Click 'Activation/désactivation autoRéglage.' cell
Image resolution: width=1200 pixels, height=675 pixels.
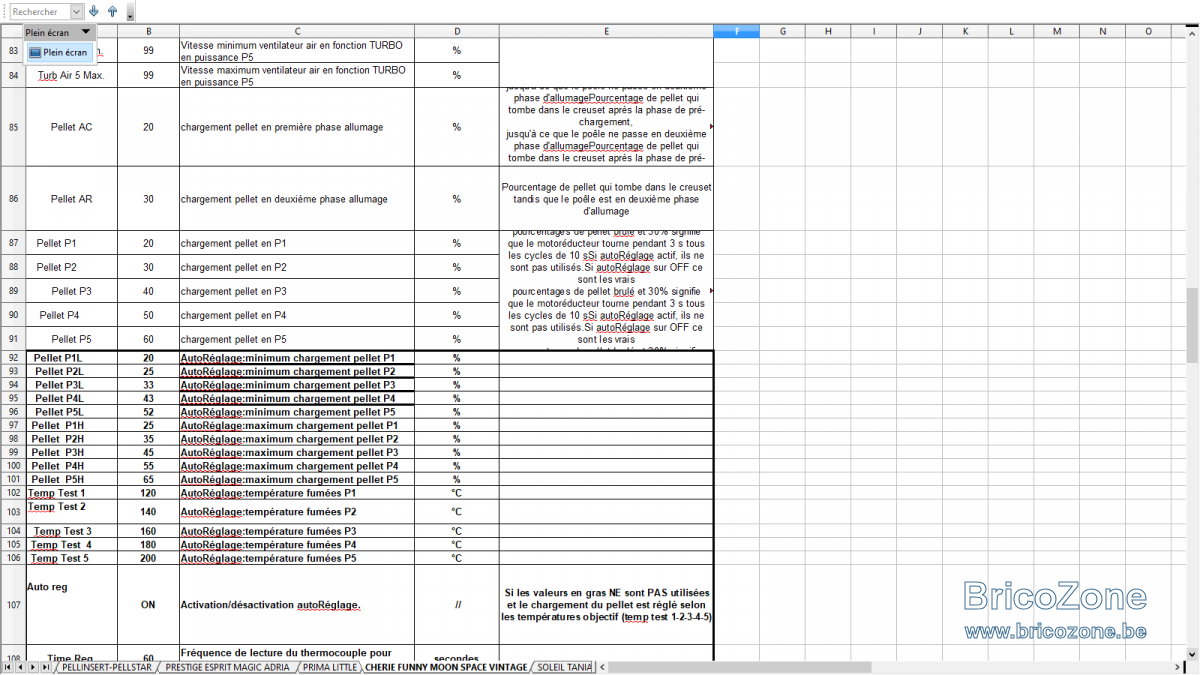pos(297,605)
